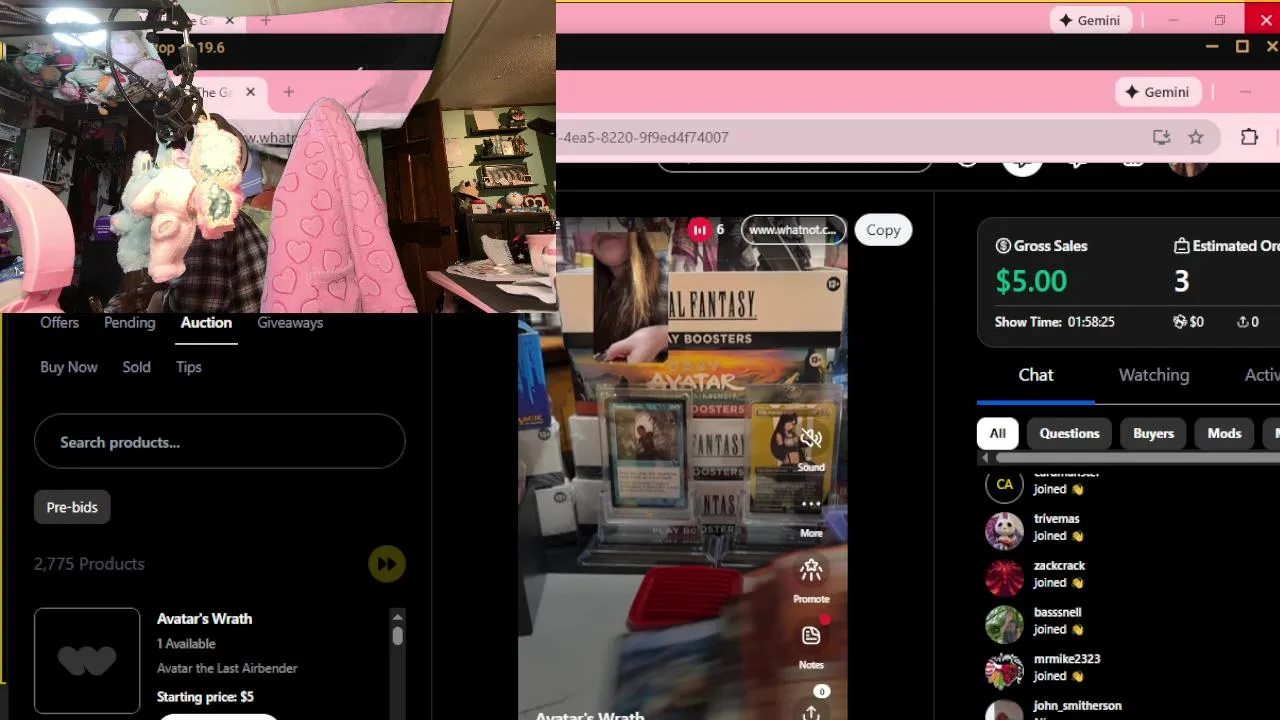Open the Notes icon on the livestream
The height and width of the screenshot is (720, 1280).
click(x=811, y=636)
